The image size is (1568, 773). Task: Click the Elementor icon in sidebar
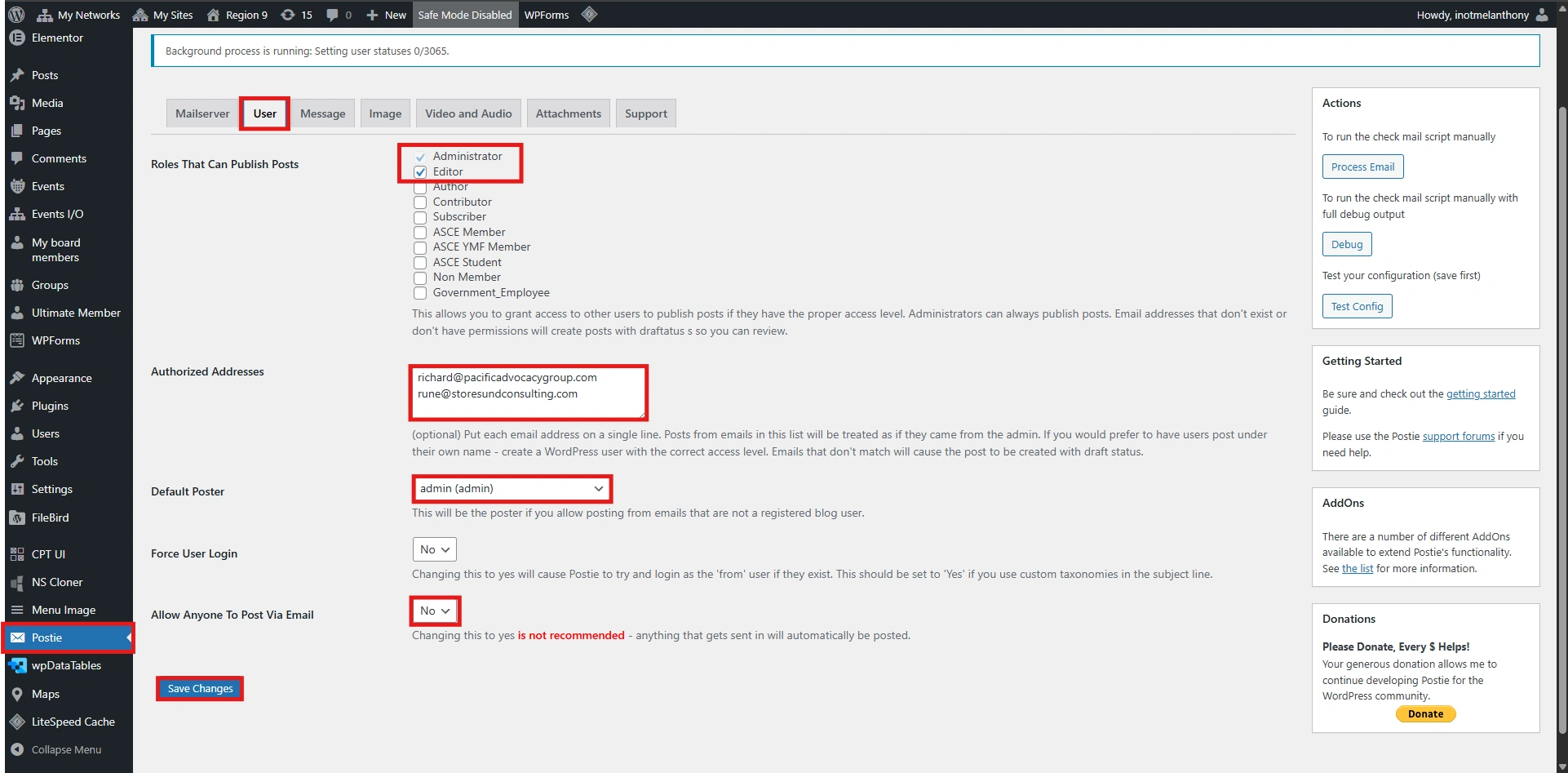tap(17, 38)
